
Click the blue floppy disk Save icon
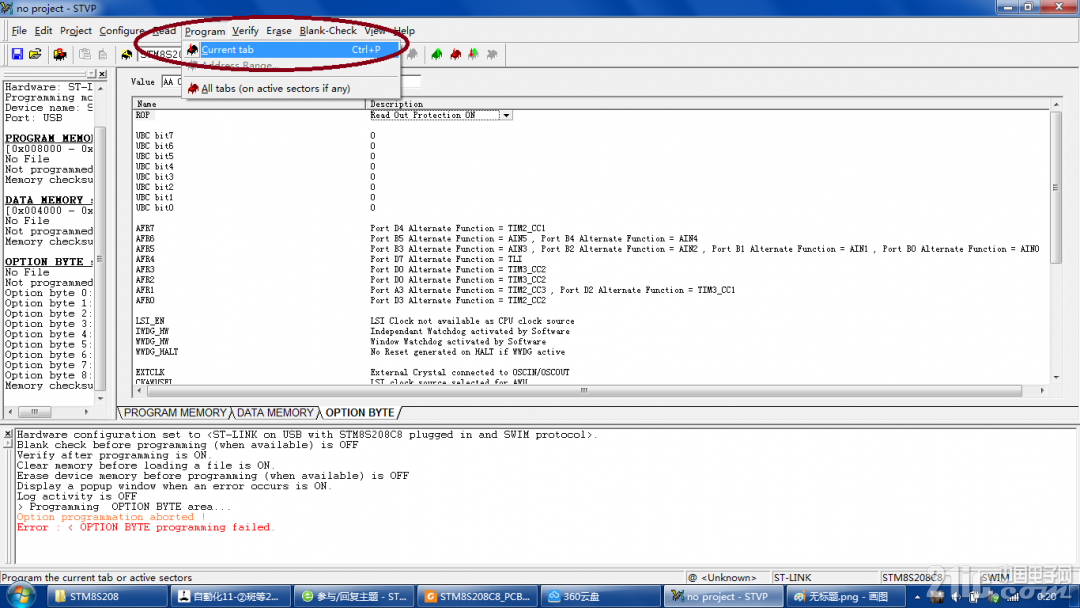17,54
